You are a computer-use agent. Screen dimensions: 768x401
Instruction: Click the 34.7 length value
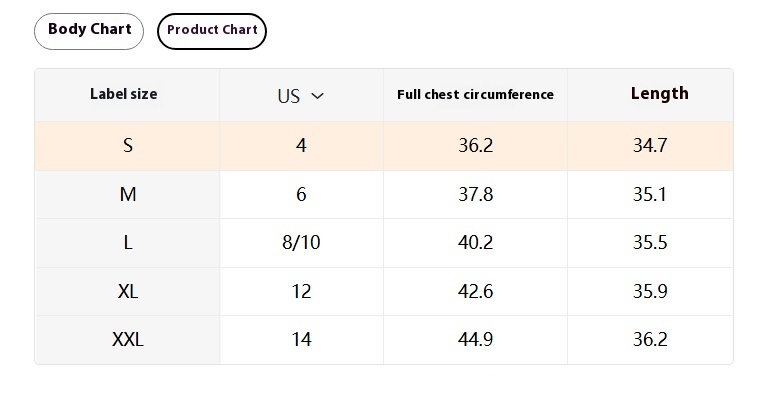649,145
